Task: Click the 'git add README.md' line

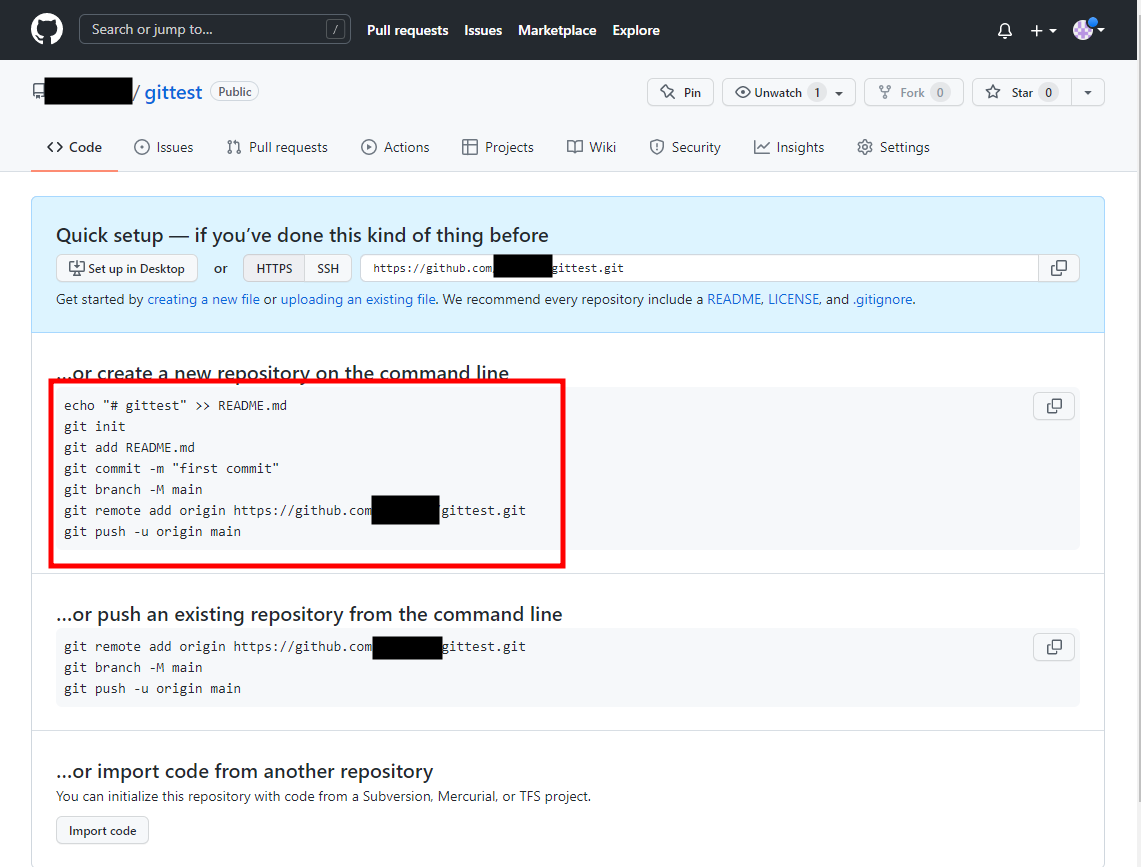Action: 130,448
